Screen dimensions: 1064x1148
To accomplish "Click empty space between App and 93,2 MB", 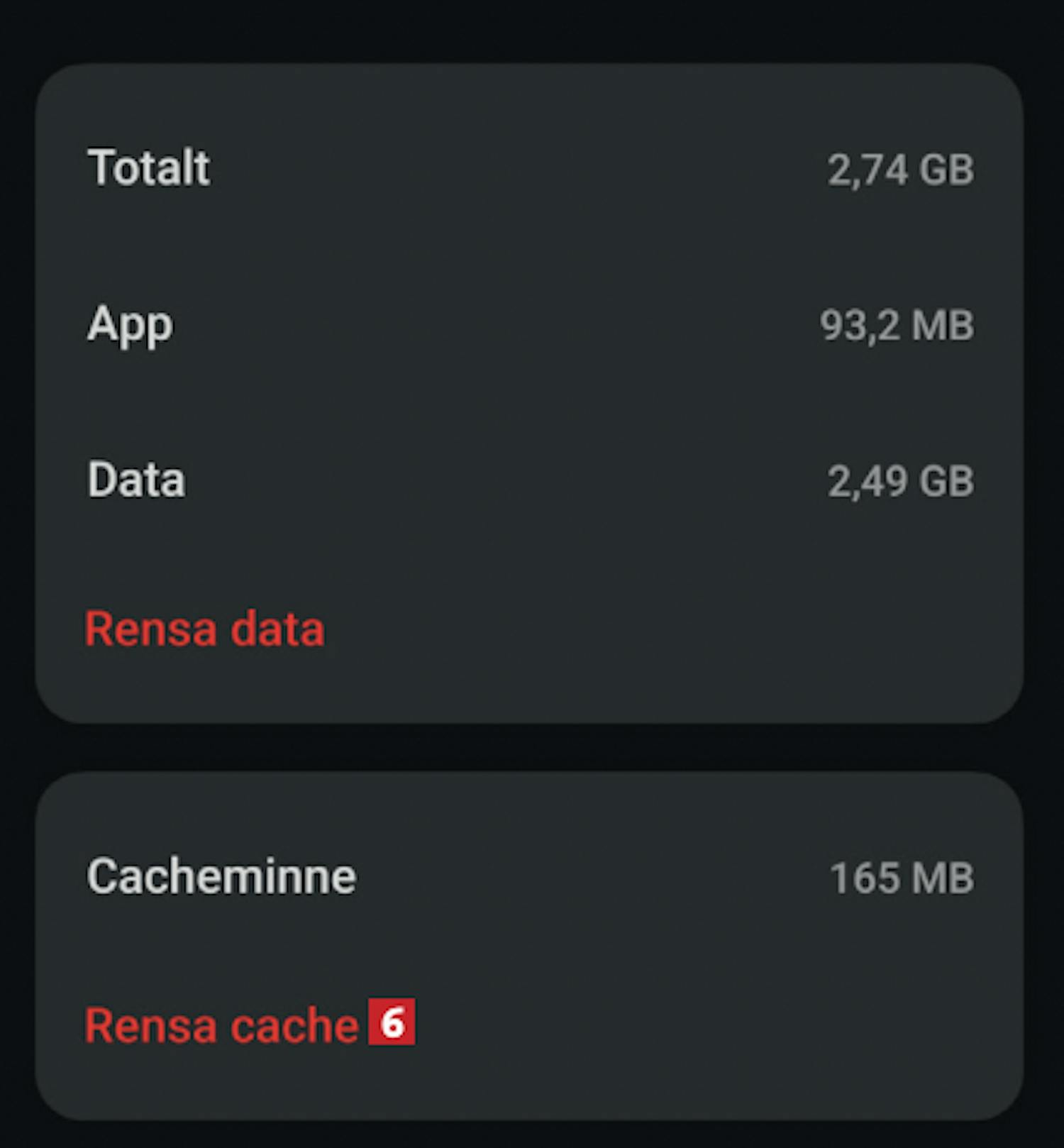I will click(x=497, y=325).
